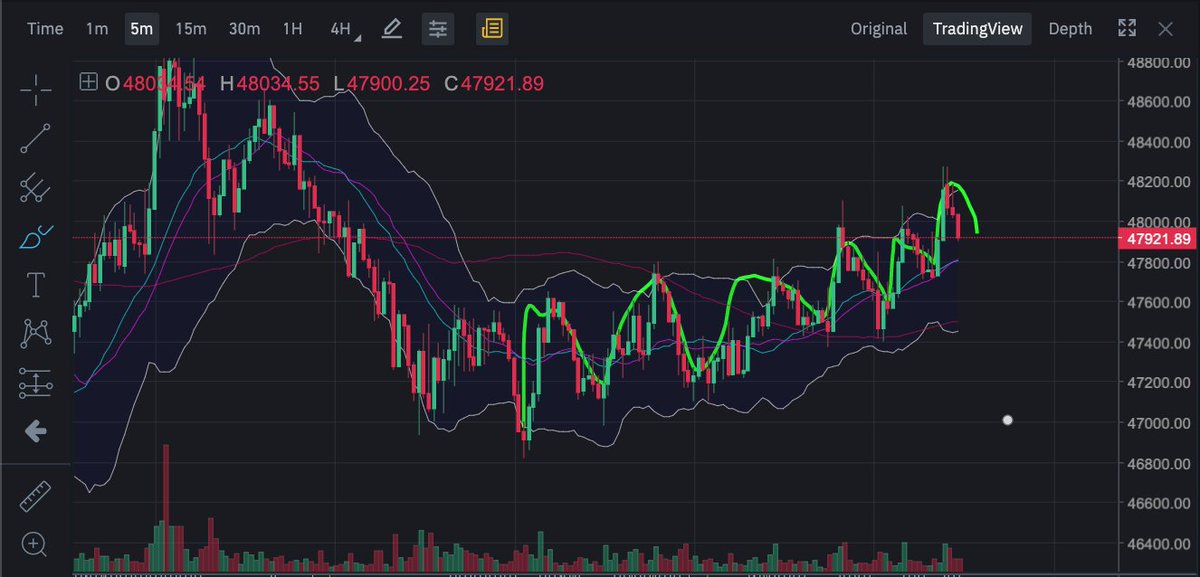Toggle fullscreen chart mode

click(x=1127, y=28)
